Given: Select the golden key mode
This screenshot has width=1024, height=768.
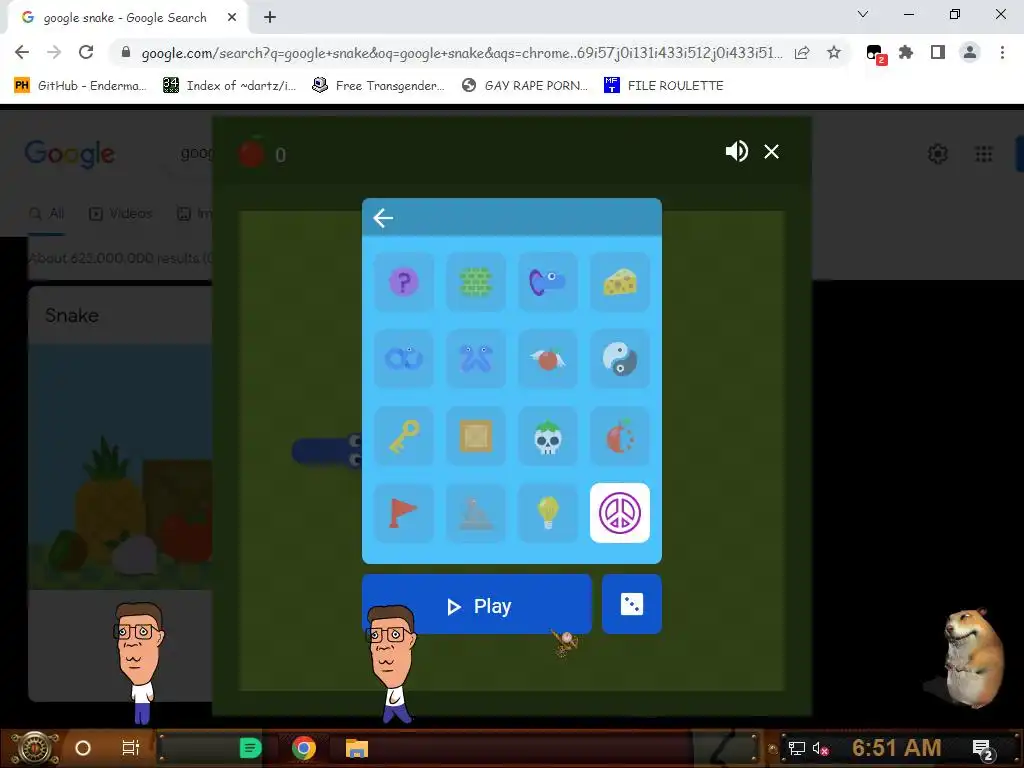Looking at the screenshot, I should pyautogui.click(x=404, y=436).
